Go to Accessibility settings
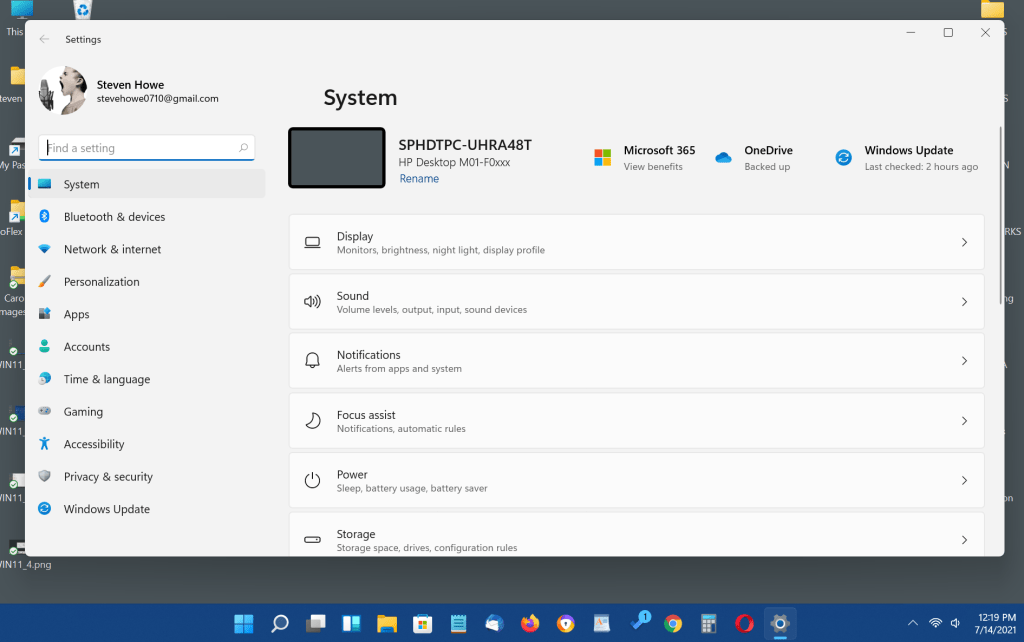Screen dimensions: 1024x642 (94, 444)
